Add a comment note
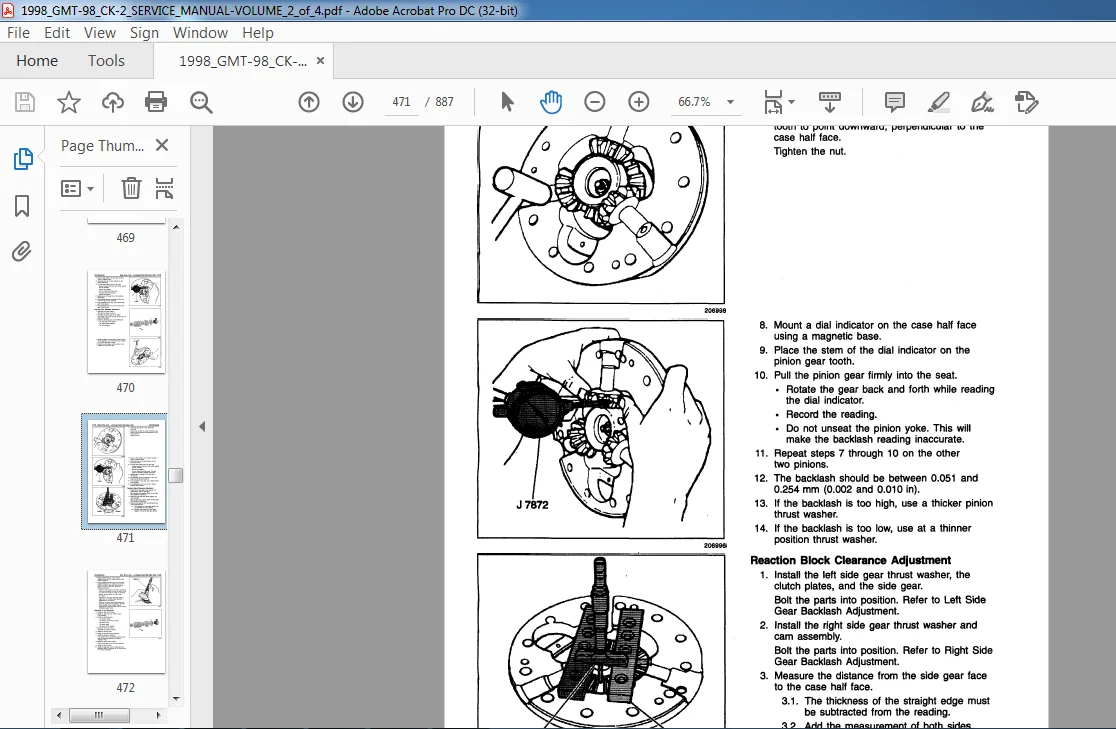 (x=895, y=102)
